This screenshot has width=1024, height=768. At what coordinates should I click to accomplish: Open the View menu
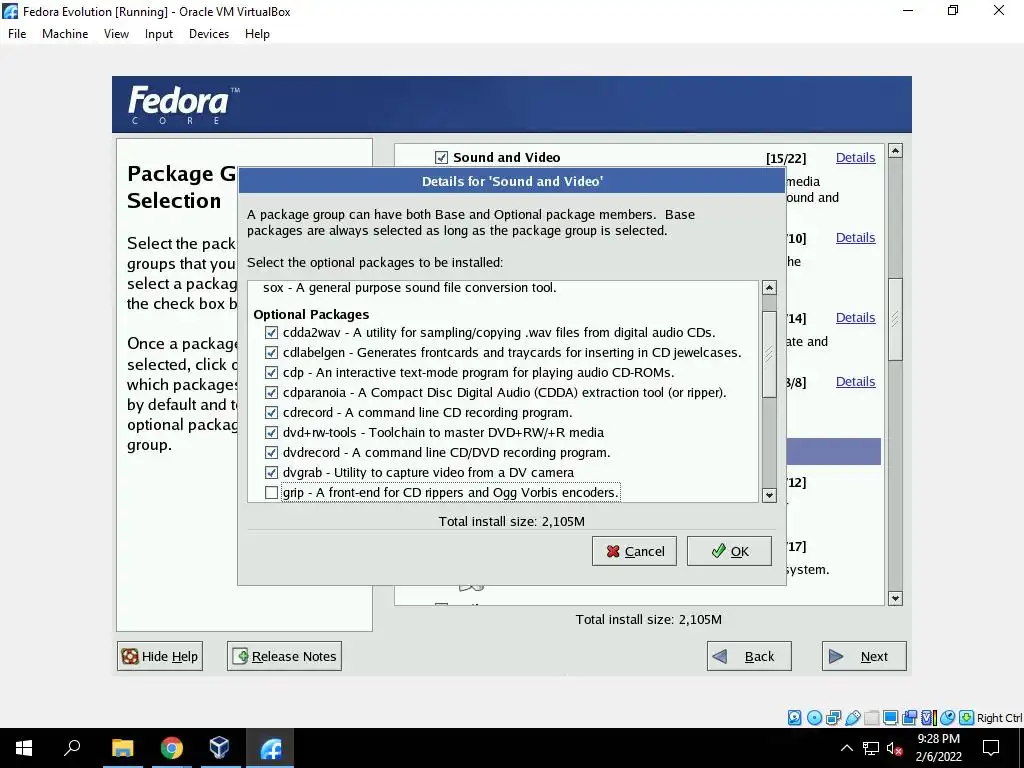(116, 34)
